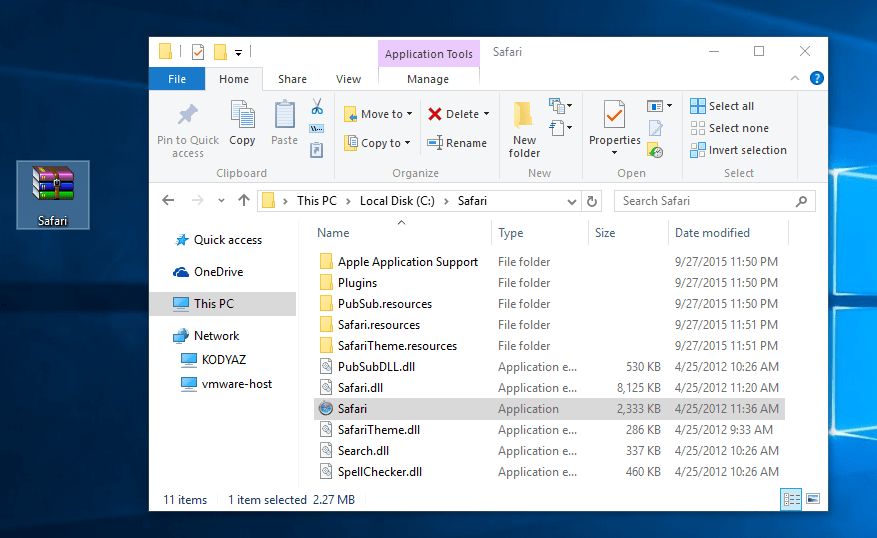This screenshot has width=877, height=538.
Task: Click the Paste shortcut icon
Action: [x=317, y=150]
